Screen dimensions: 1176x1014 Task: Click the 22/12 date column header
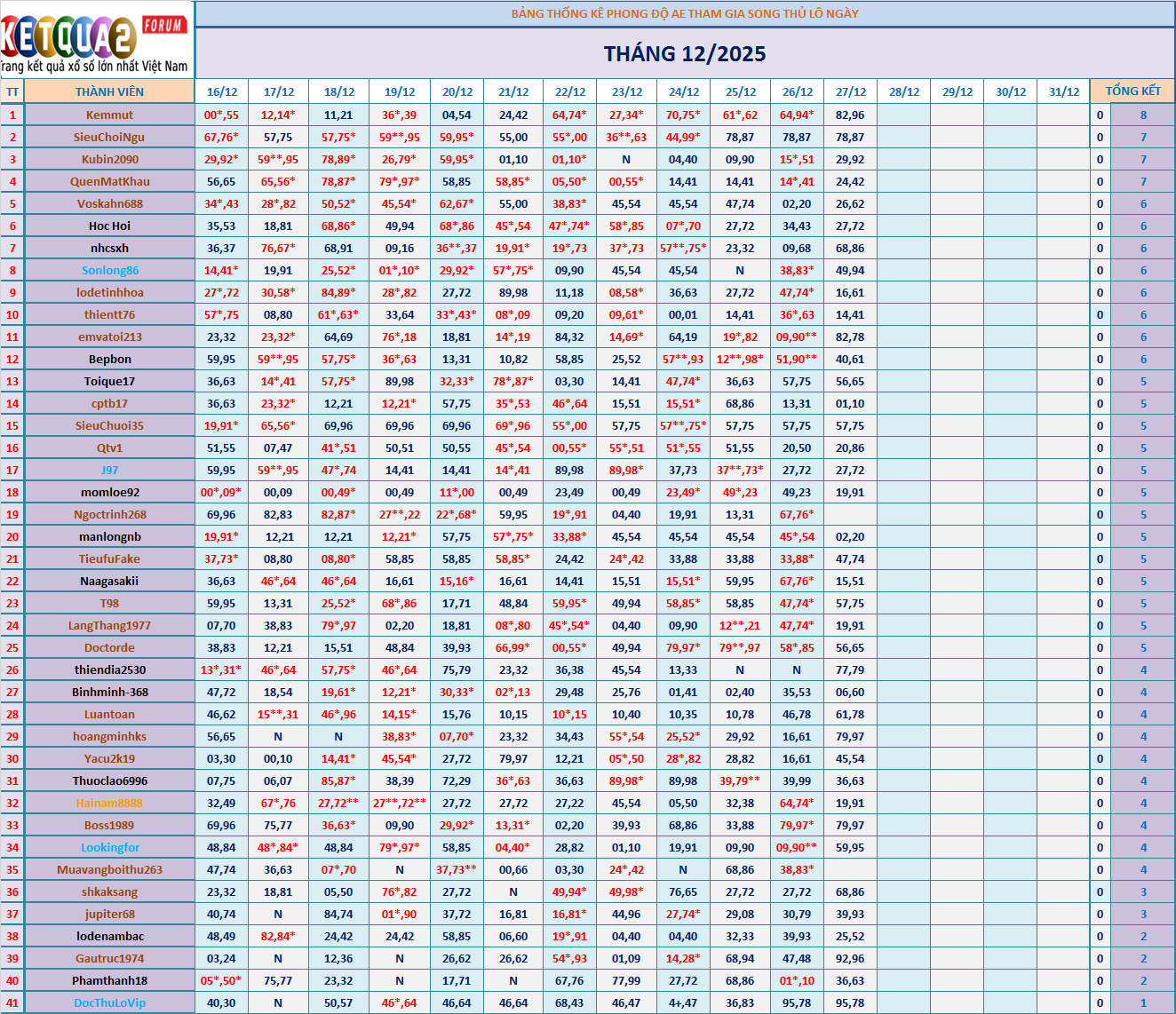coord(570,91)
